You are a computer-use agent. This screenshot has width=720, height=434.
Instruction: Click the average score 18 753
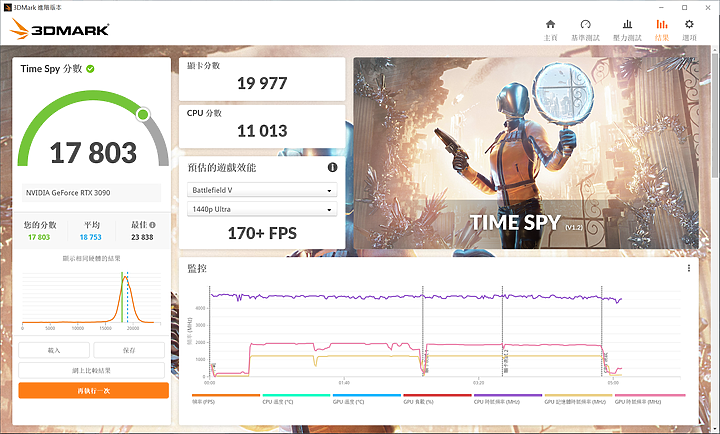point(90,237)
